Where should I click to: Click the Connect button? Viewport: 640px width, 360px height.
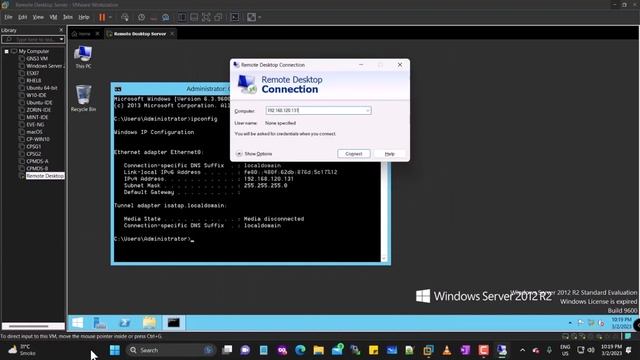click(x=354, y=154)
